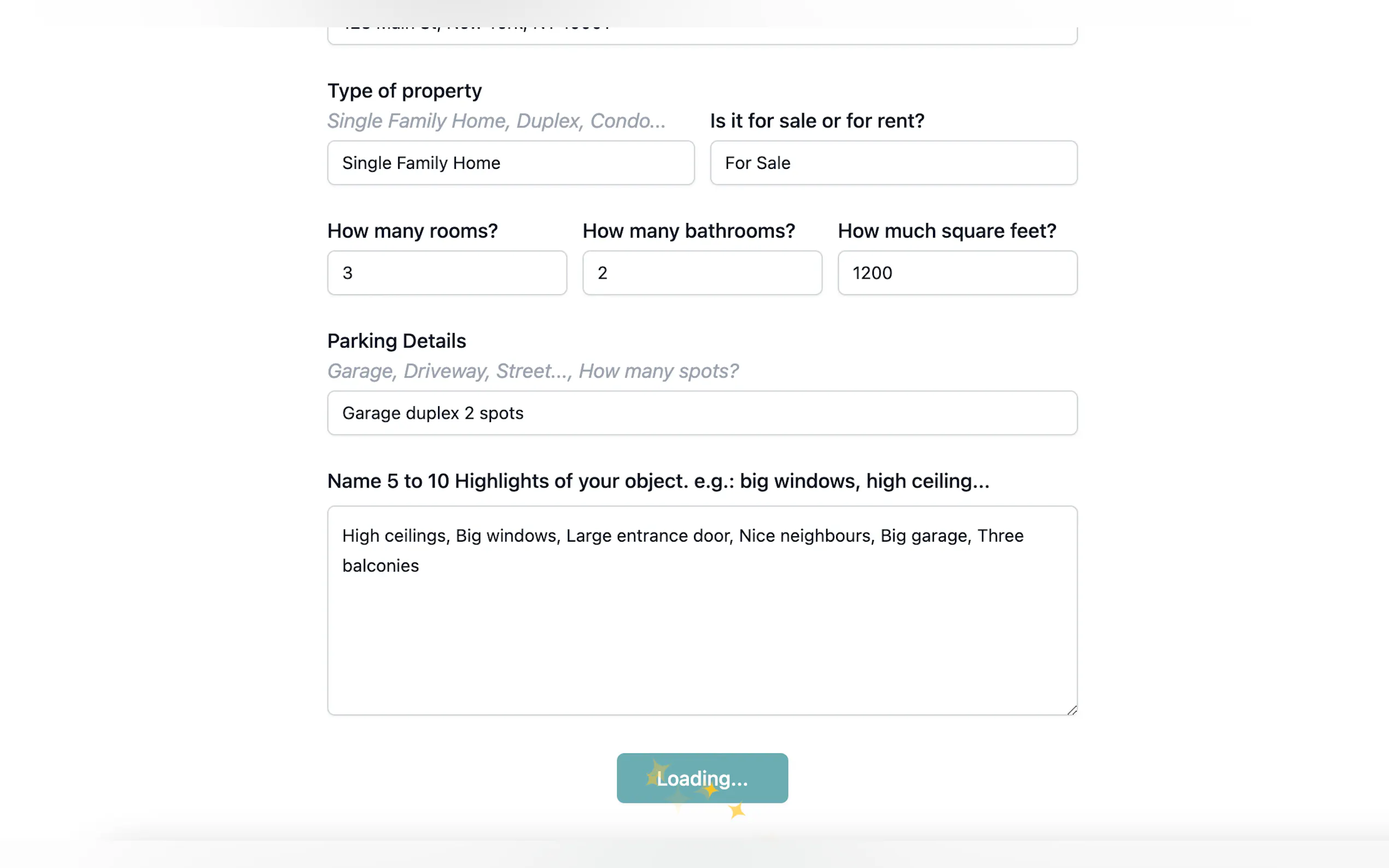Click the 'How many rooms?' label
Image resolution: width=1389 pixels, height=868 pixels.
[x=412, y=231]
